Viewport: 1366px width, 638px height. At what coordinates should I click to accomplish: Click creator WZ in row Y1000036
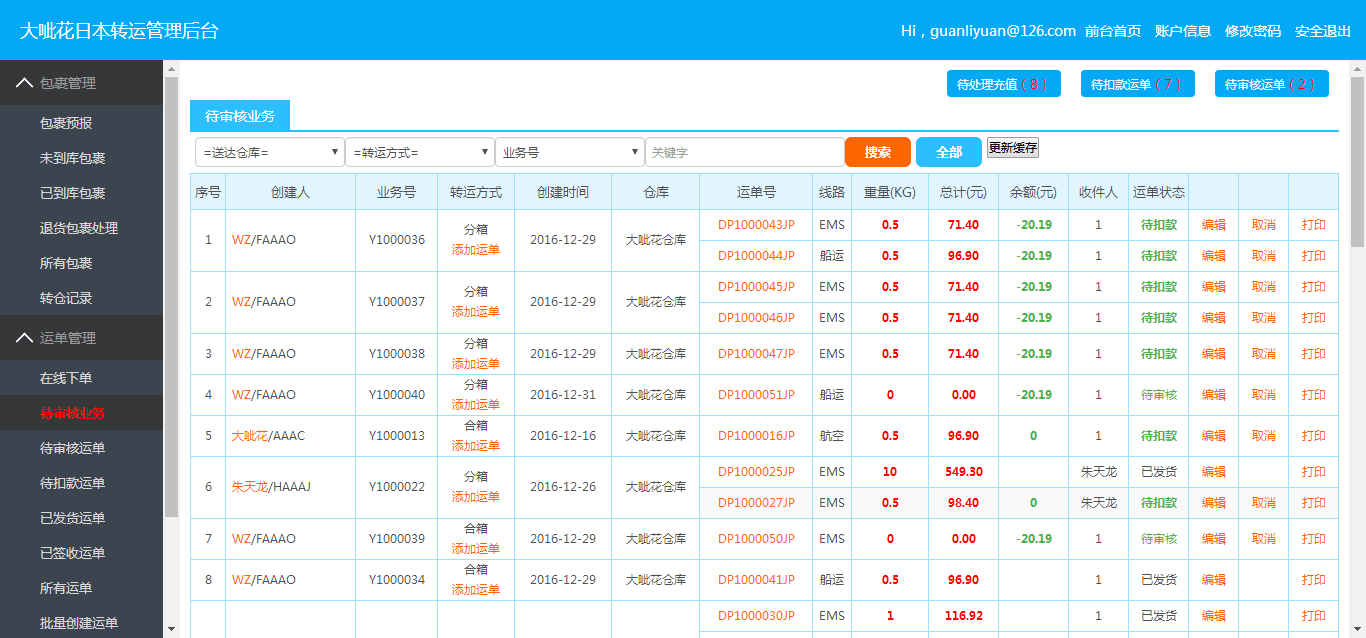click(240, 240)
